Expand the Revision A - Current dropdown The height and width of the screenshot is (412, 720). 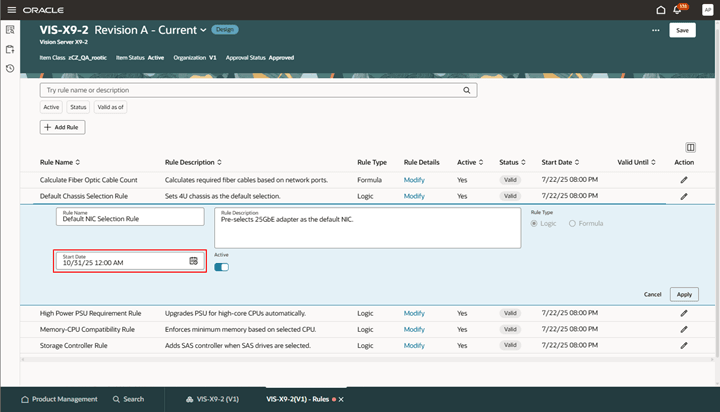point(203,30)
